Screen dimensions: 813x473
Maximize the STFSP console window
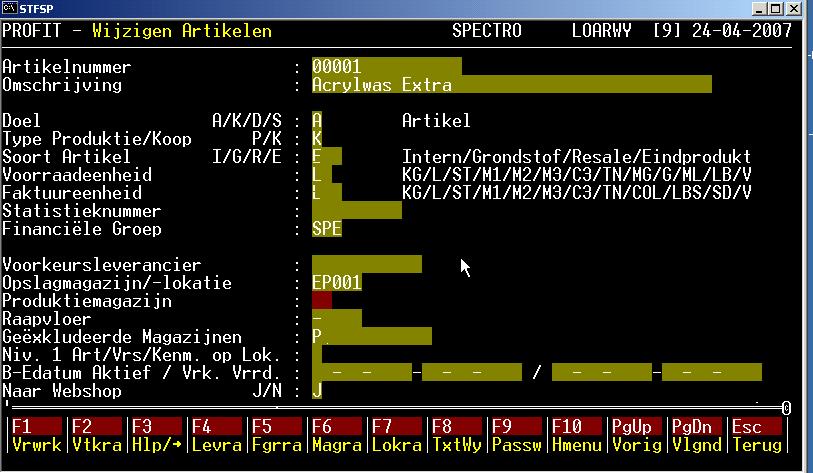pyautogui.click(x=776, y=8)
